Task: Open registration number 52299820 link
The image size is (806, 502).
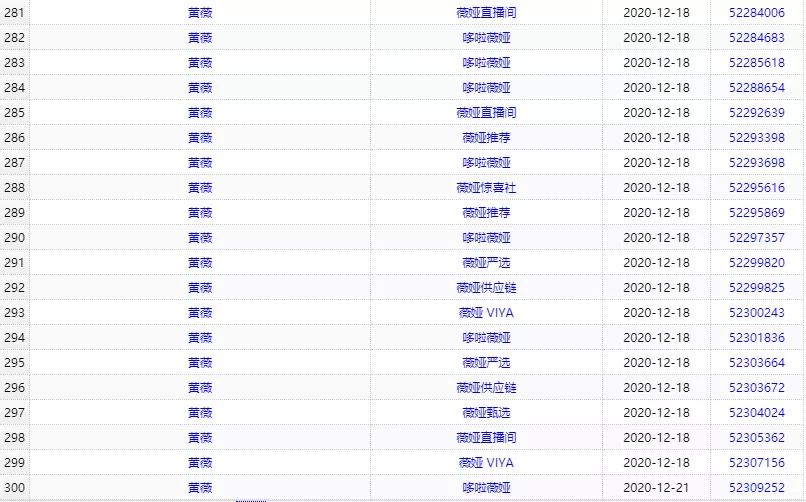Action: point(757,263)
